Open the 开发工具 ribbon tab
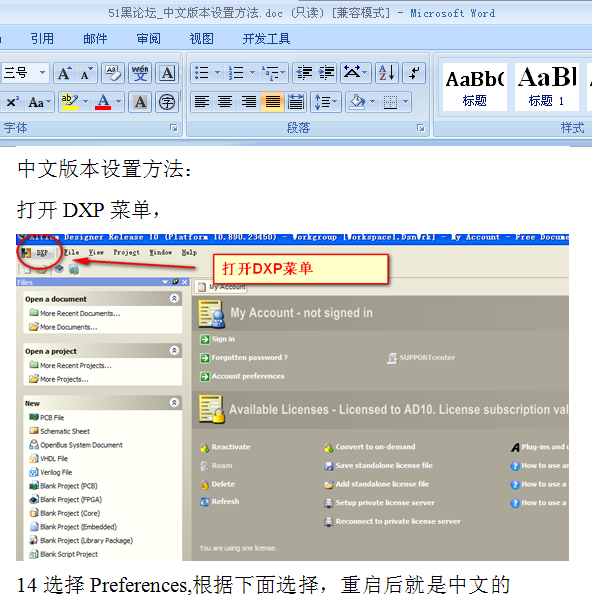 click(266, 39)
